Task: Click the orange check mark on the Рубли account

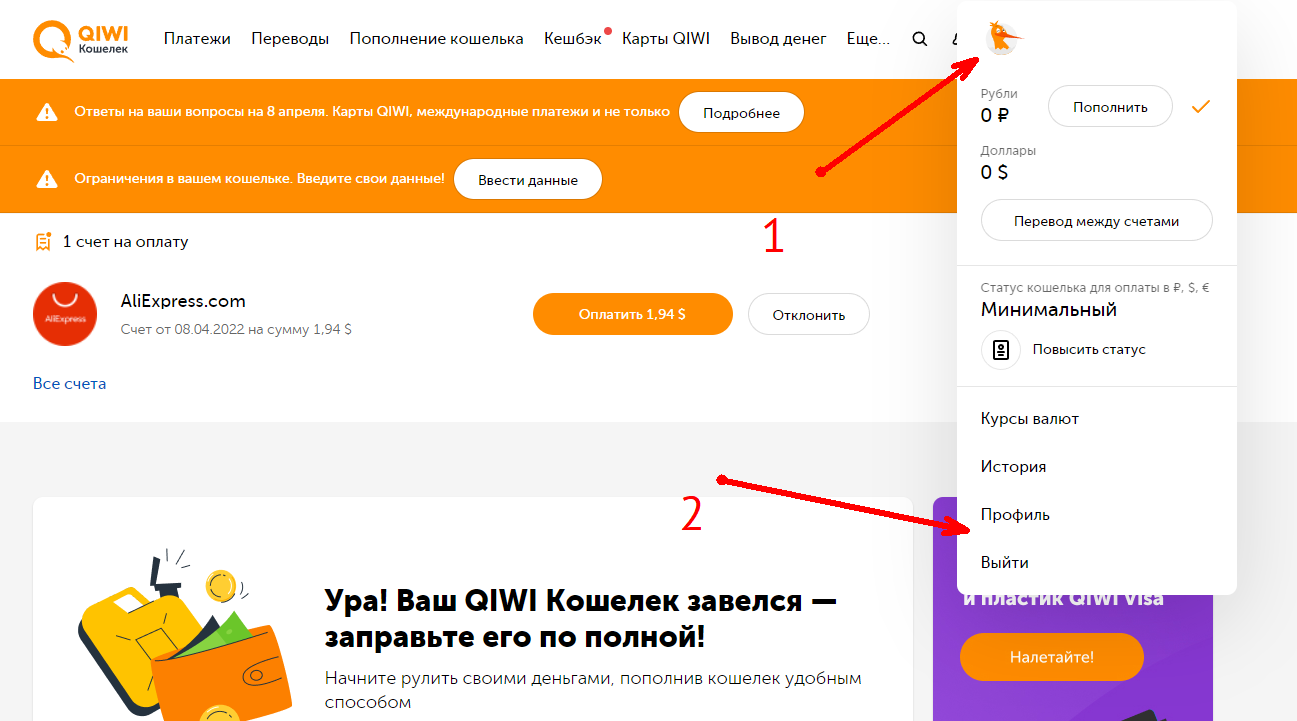Action: pyautogui.click(x=1201, y=106)
